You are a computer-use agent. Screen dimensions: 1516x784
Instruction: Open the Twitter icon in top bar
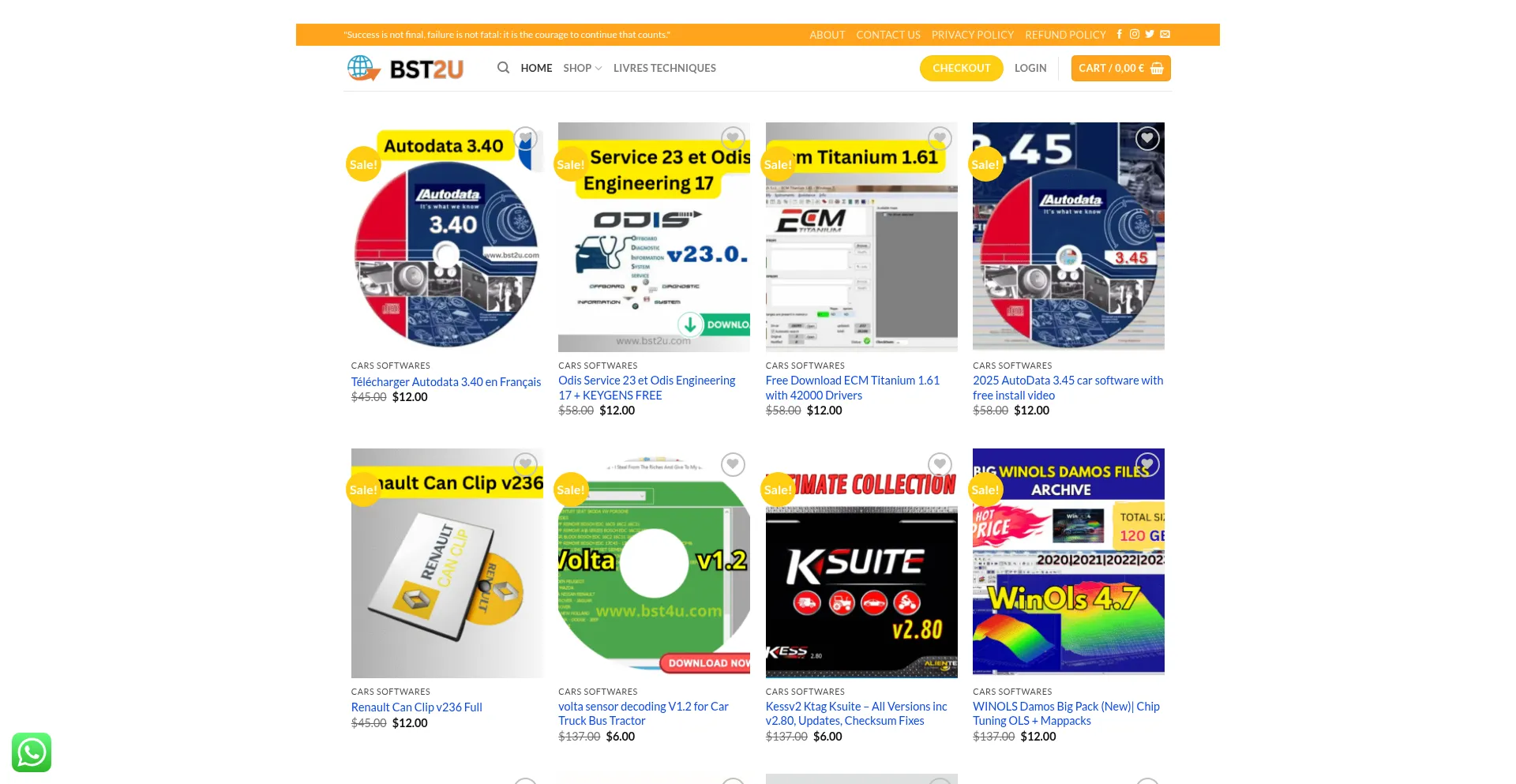1150,34
